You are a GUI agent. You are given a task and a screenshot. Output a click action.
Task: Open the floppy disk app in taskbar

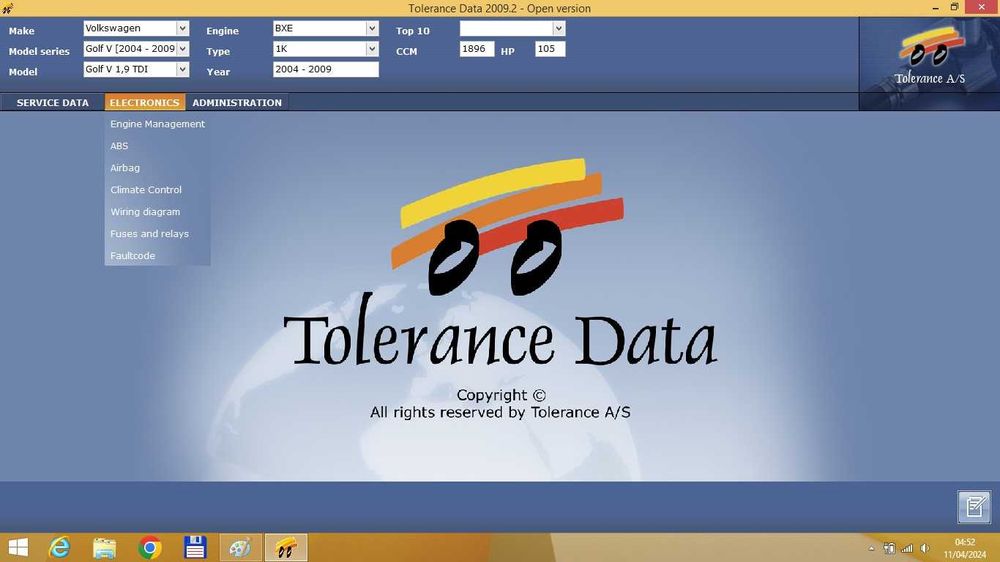tap(195, 547)
